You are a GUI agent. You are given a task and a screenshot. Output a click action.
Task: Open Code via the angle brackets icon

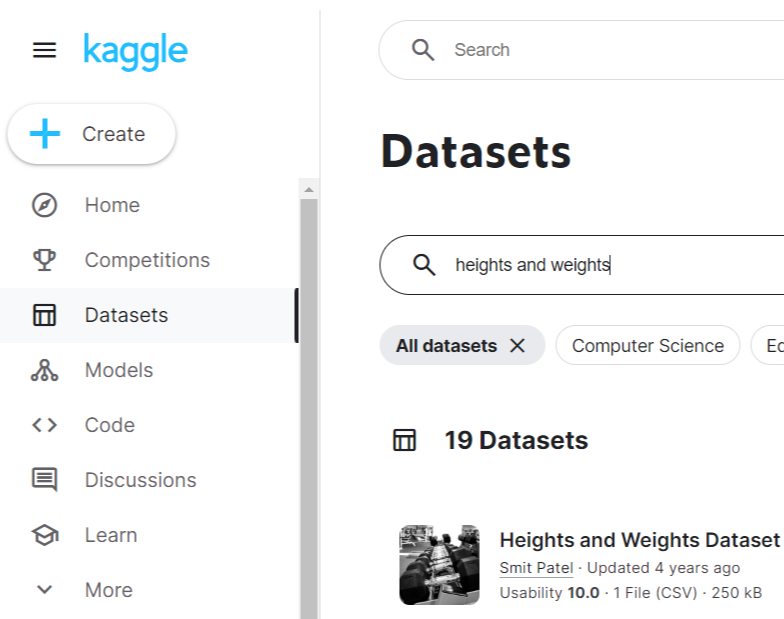coord(44,425)
